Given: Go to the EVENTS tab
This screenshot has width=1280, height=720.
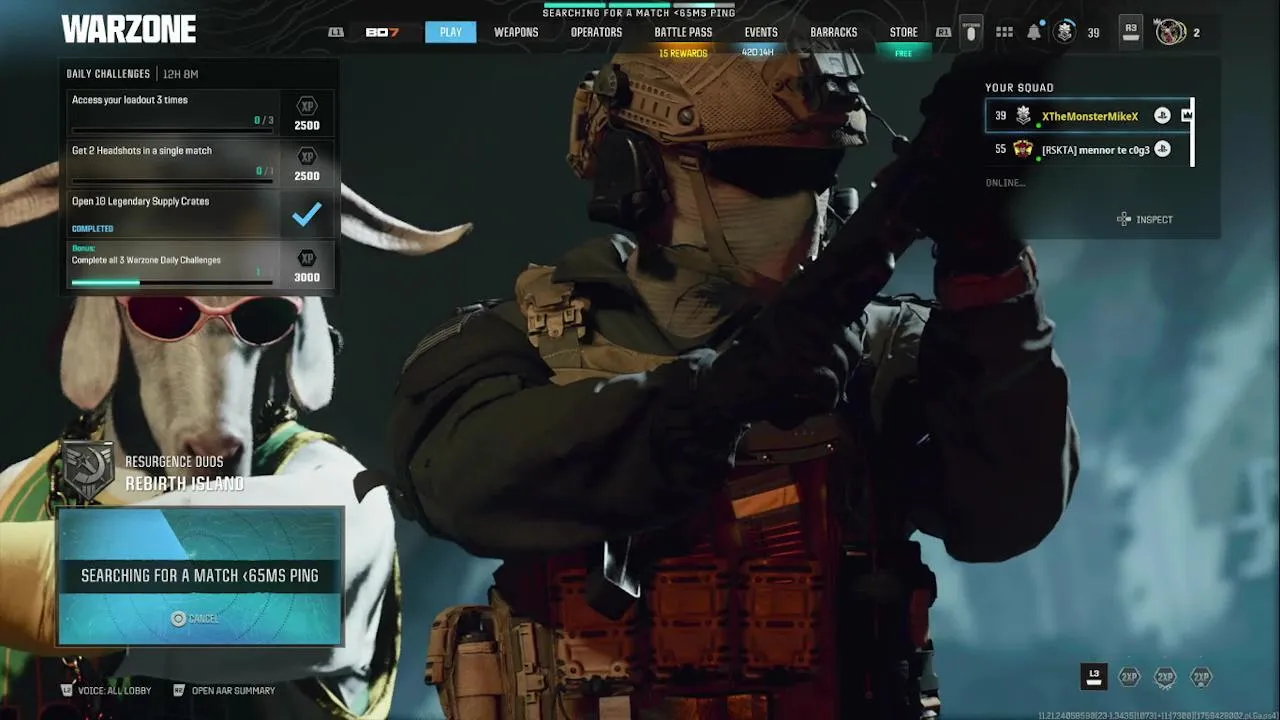Looking at the screenshot, I should (x=761, y=32).
